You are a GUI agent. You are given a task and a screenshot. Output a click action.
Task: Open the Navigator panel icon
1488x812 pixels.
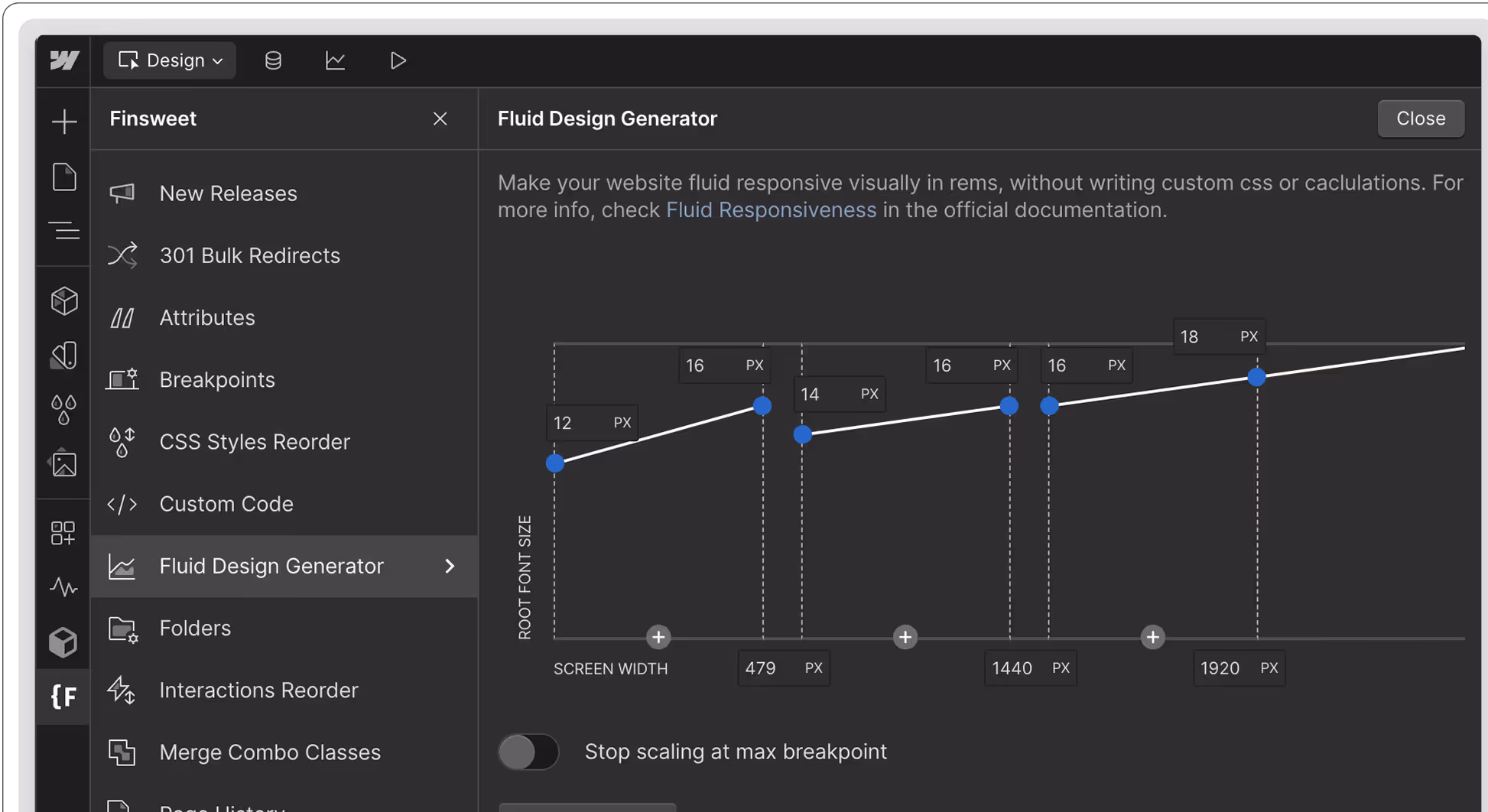(x=64, y=230)
